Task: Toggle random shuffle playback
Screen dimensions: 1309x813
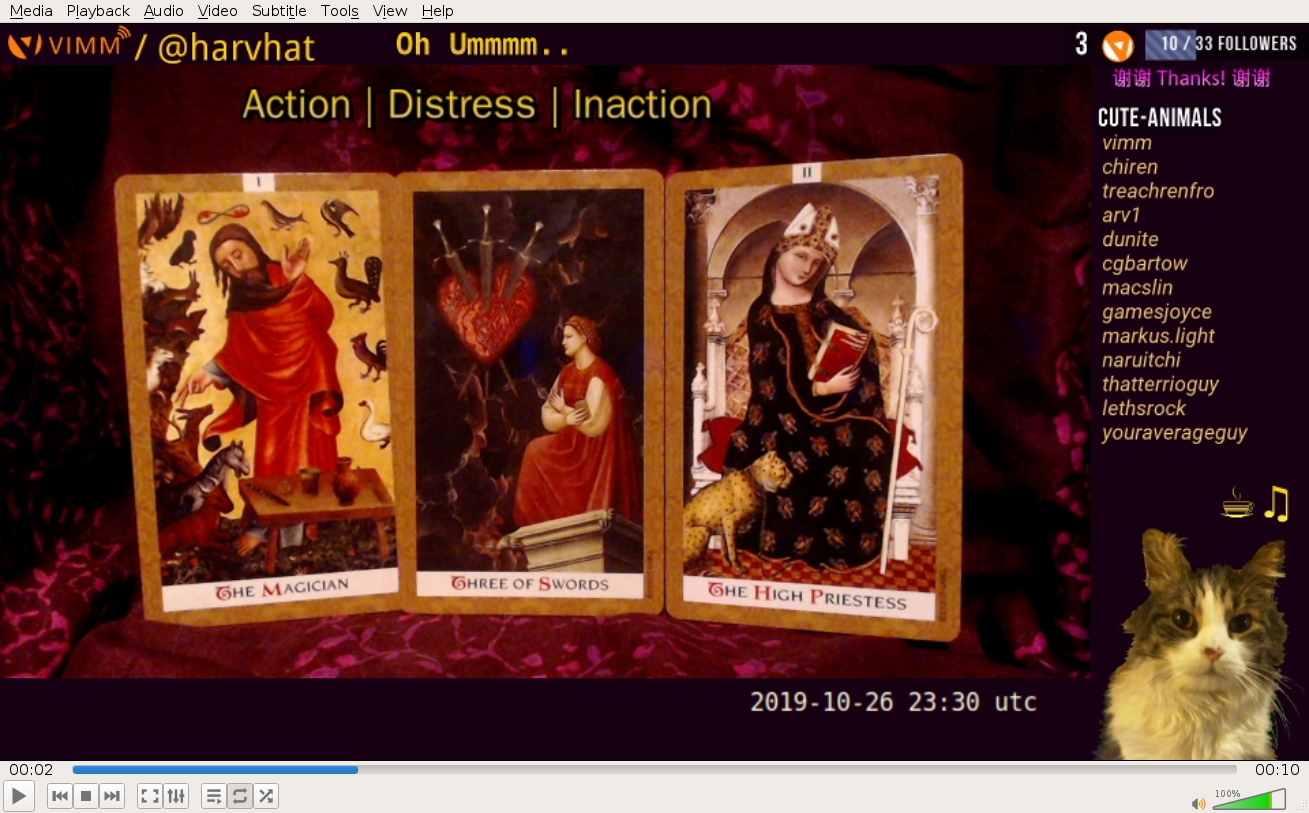Action: [266, 796]
